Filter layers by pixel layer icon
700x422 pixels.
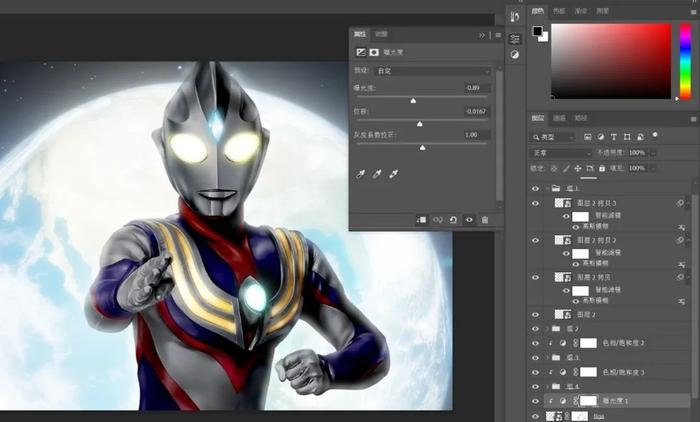588,137
